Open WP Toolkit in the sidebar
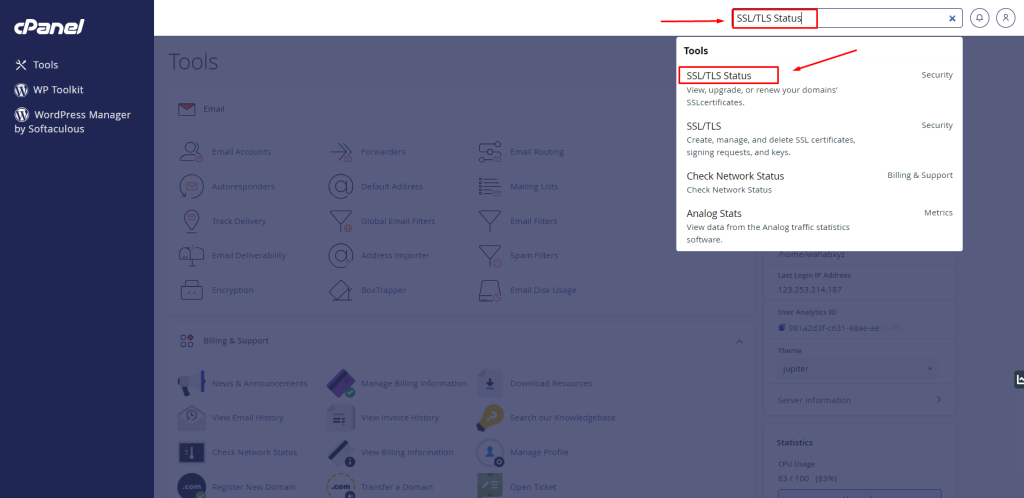1024x498 pixels. click(57, 90)
